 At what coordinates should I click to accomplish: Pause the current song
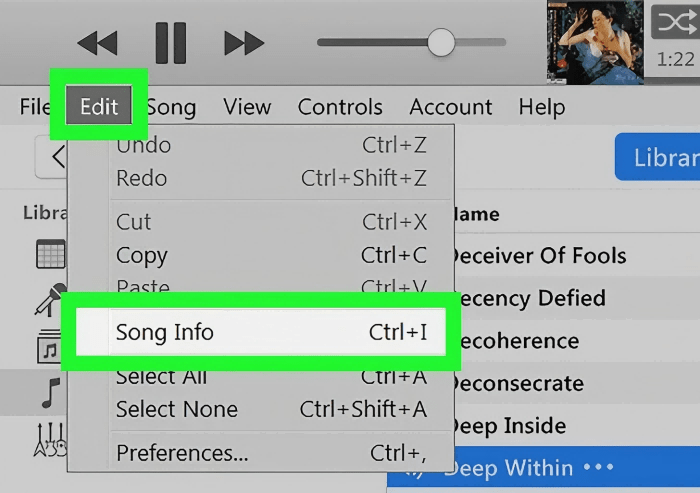[x=170, y=43]
